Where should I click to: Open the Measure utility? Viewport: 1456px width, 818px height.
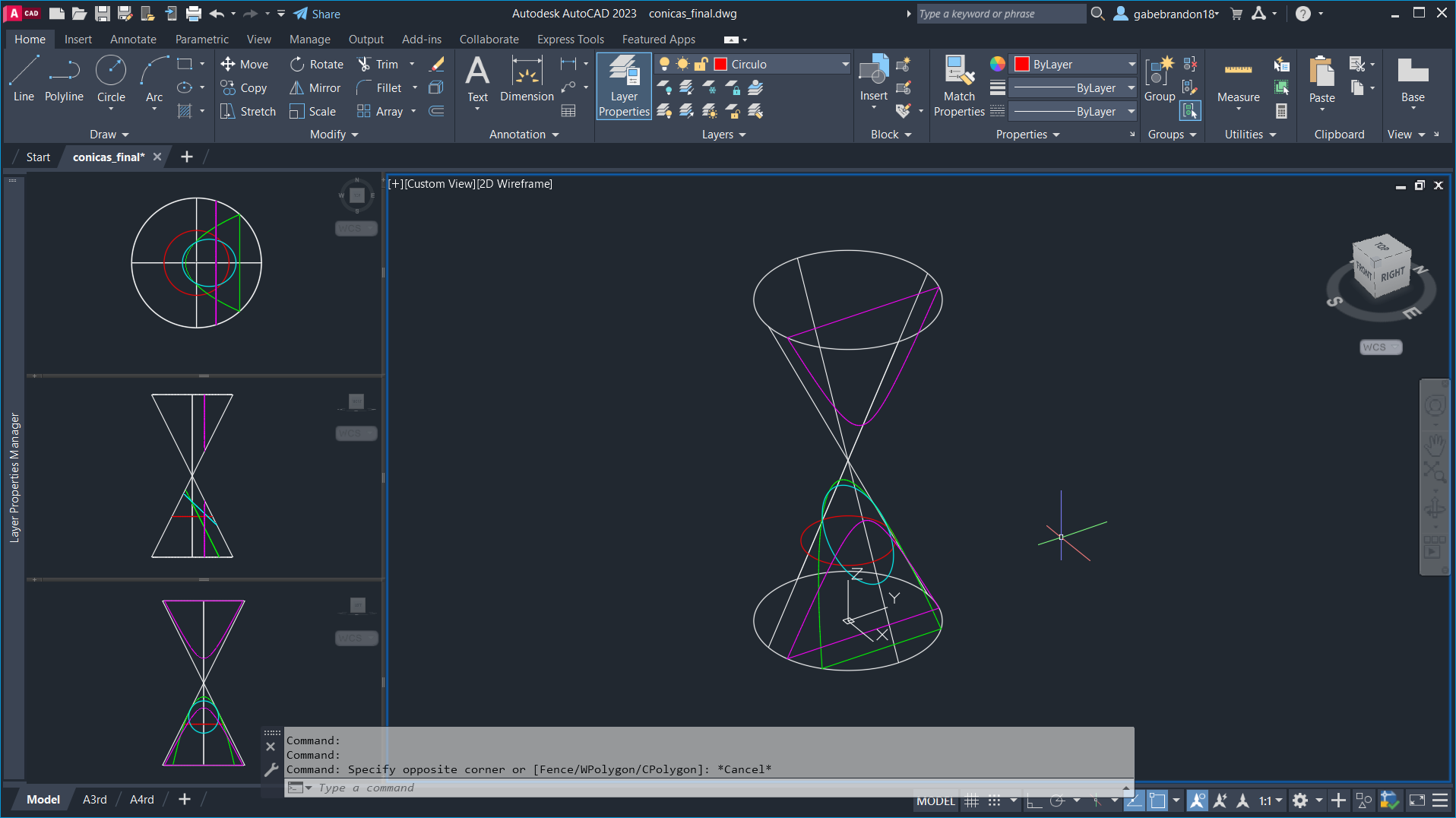tap(1238, 80)
